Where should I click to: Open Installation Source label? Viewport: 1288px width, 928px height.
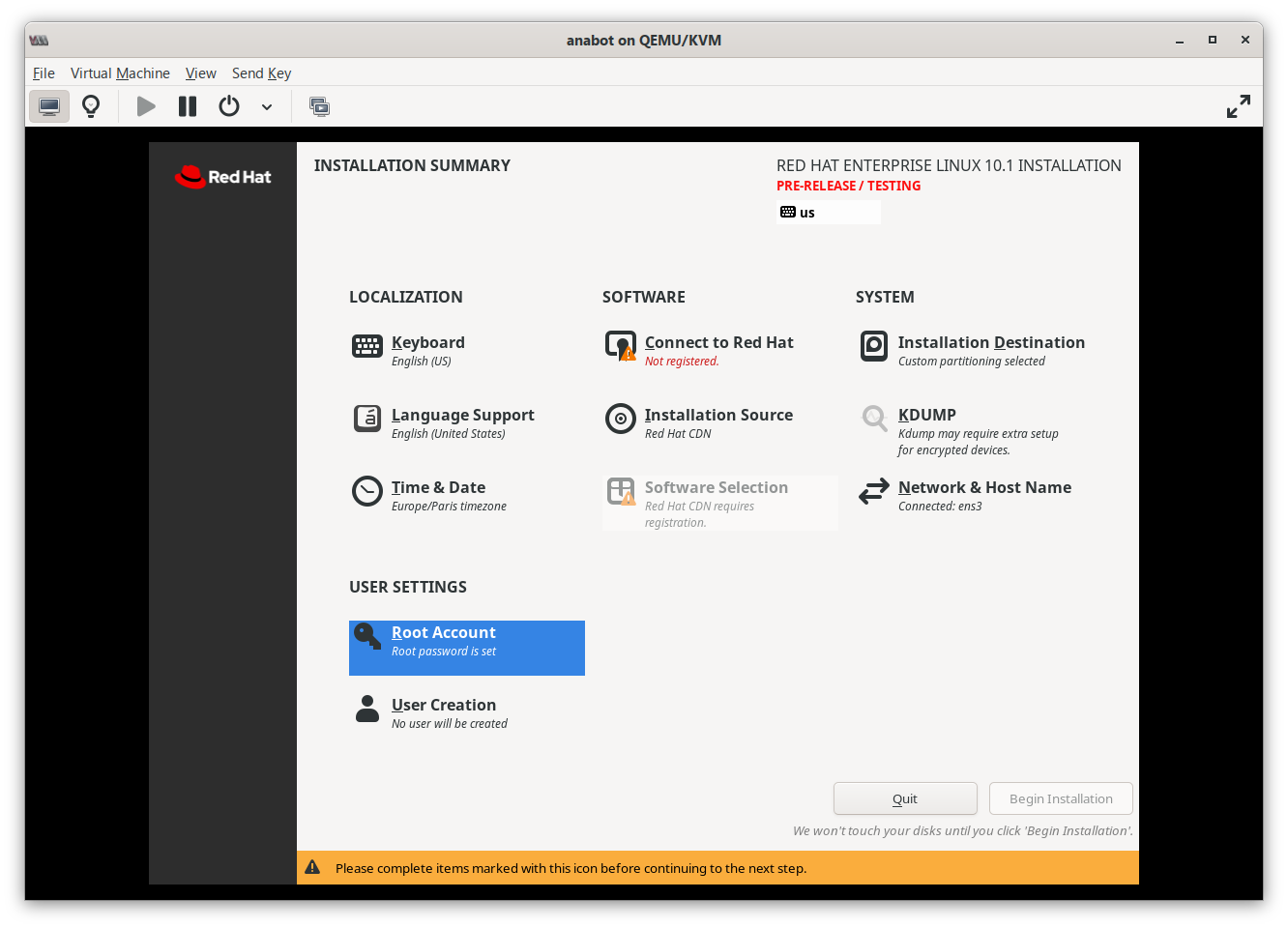coord(718,415)
